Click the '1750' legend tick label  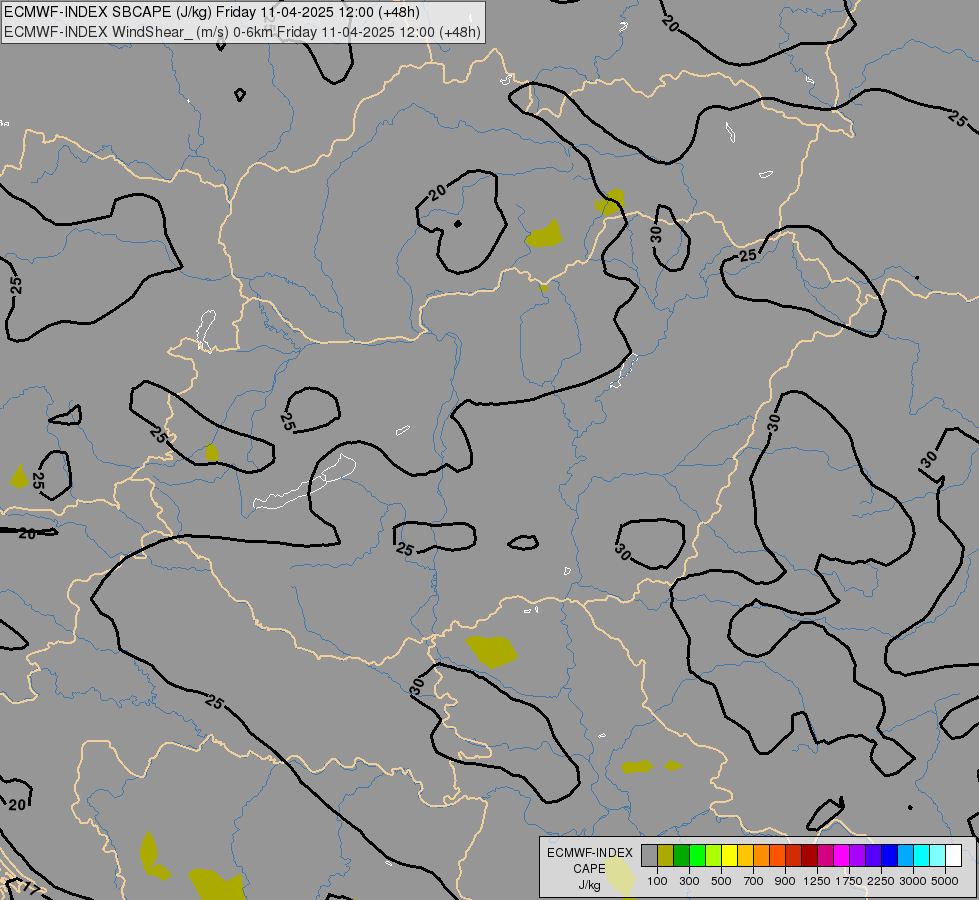click(849, 881)
